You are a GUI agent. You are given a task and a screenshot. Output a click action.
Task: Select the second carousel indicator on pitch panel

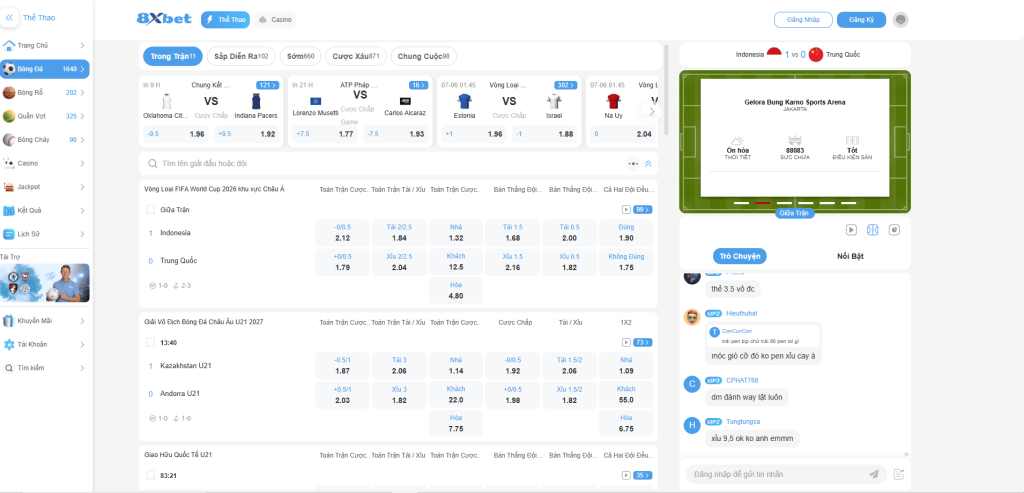762,202
